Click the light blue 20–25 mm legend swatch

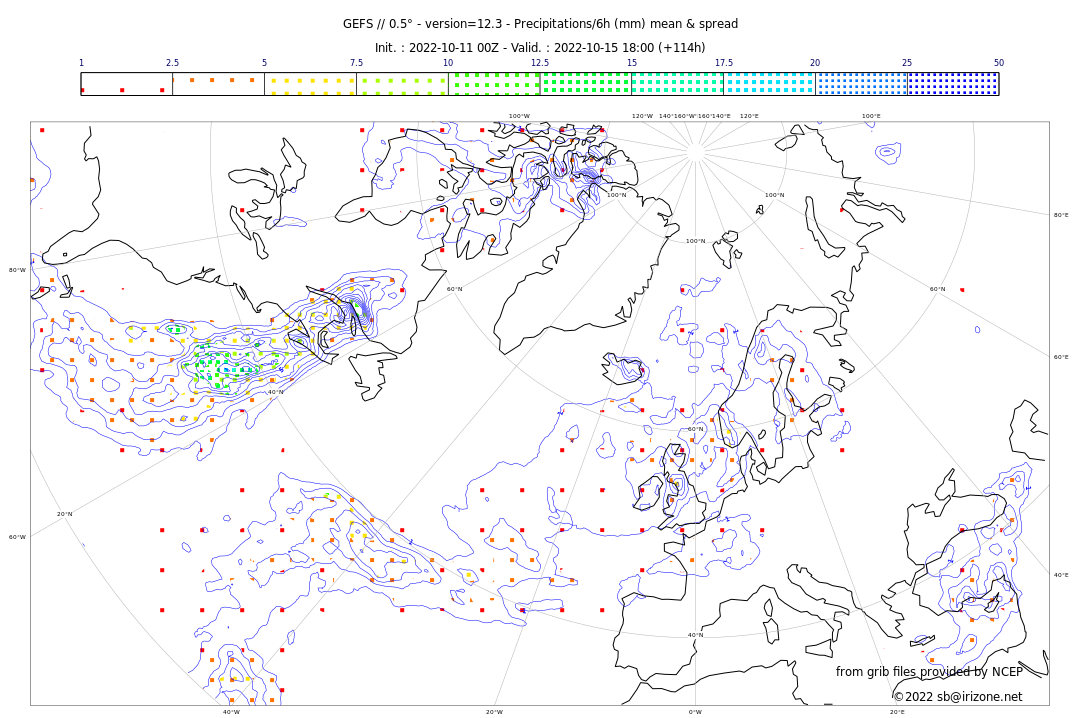click(862, 84)
